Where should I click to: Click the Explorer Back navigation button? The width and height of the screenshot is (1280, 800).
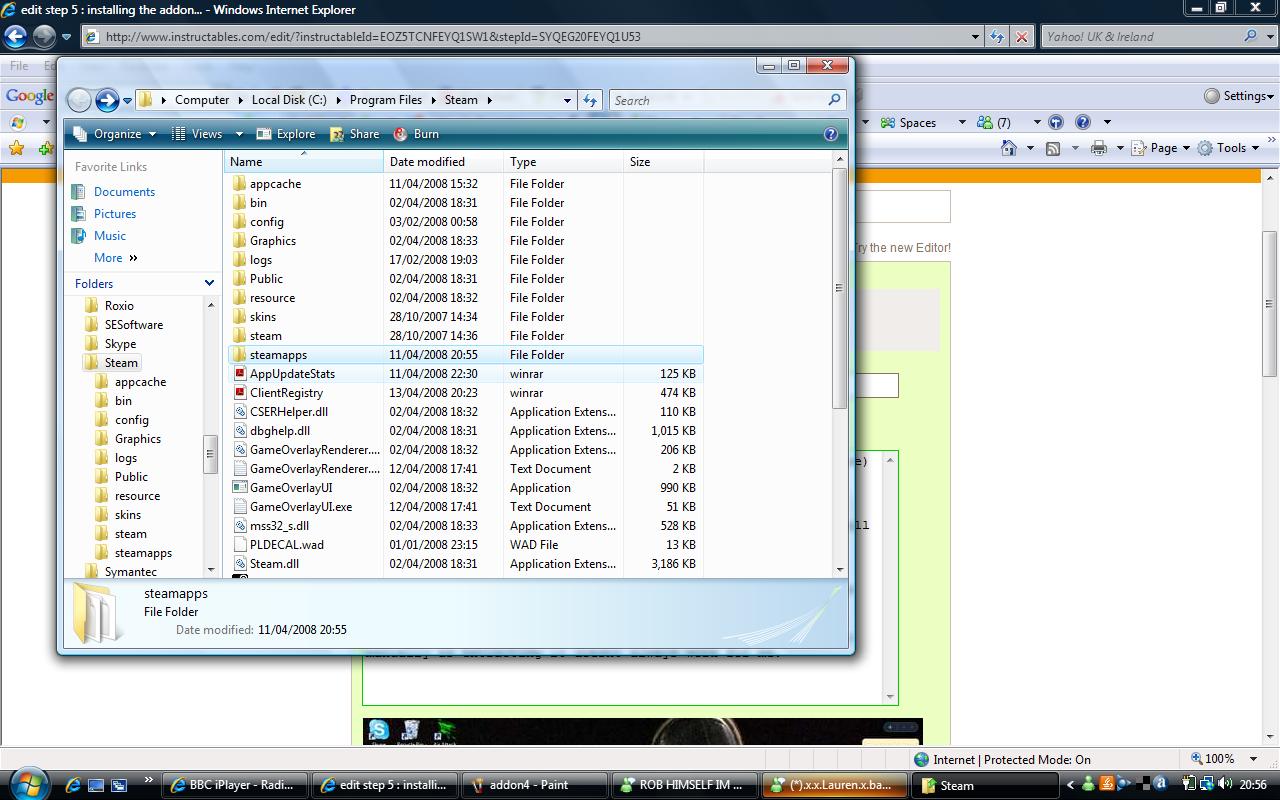click(x=79, y=100)
